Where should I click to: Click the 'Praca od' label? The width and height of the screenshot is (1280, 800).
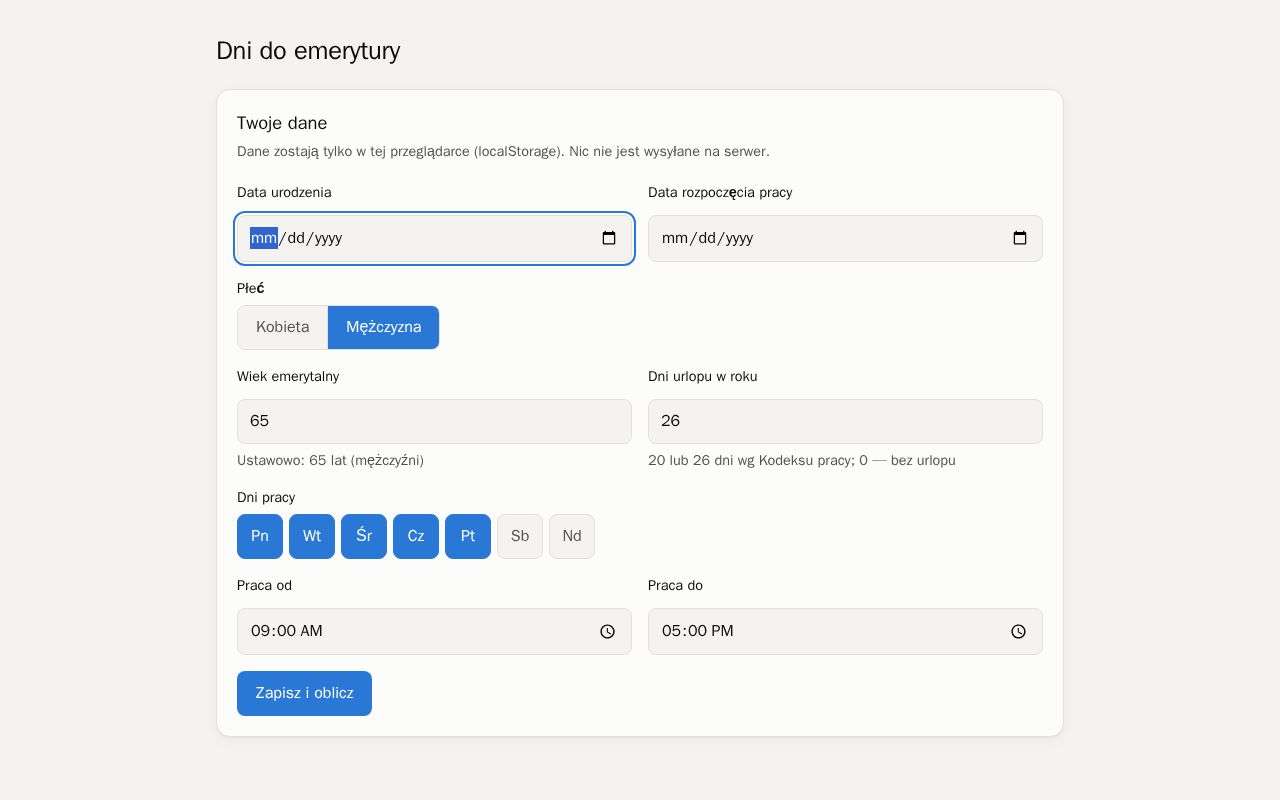click(264, 585)
